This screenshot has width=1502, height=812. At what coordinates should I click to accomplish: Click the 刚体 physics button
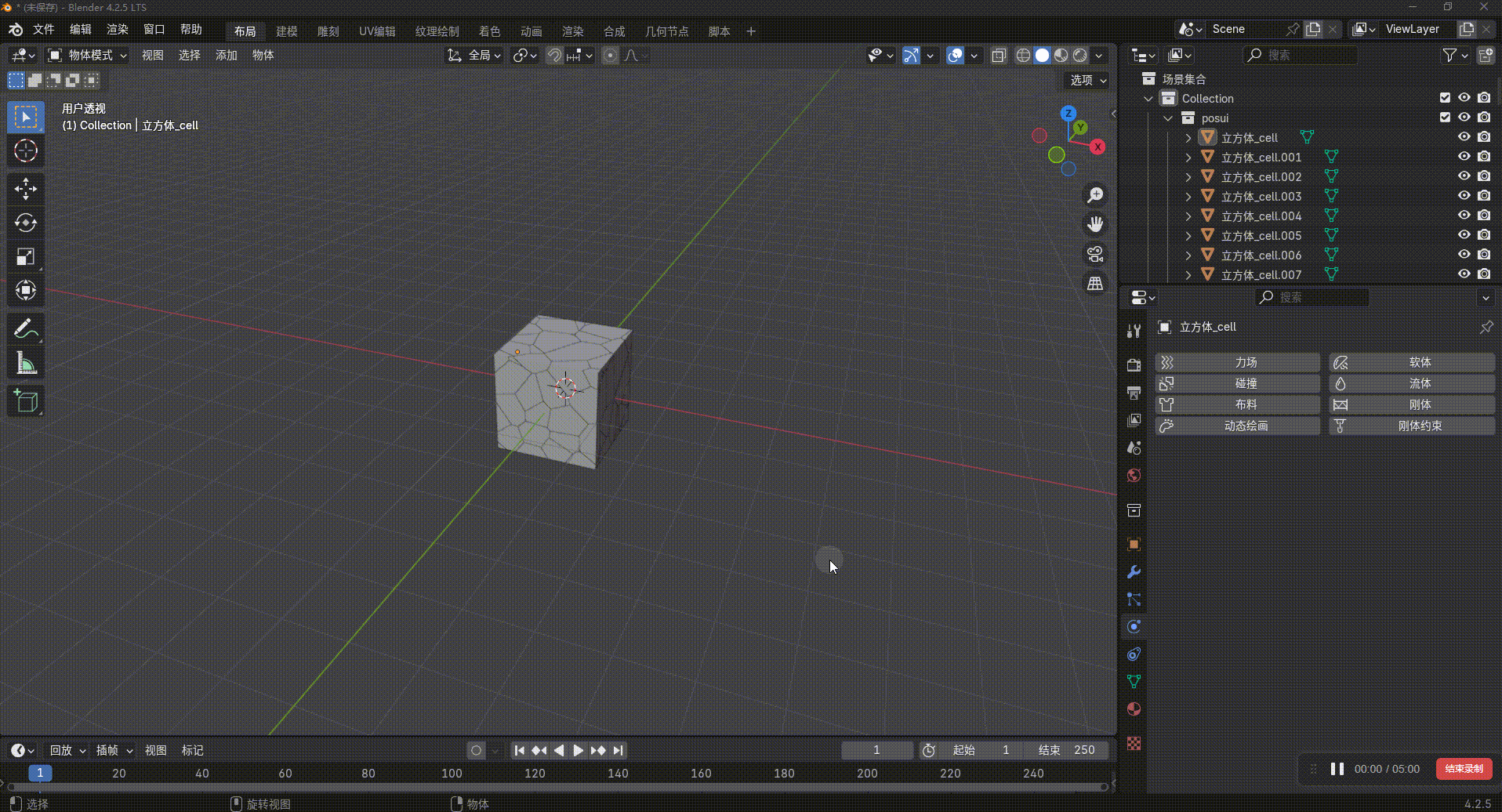point(1412,405)
